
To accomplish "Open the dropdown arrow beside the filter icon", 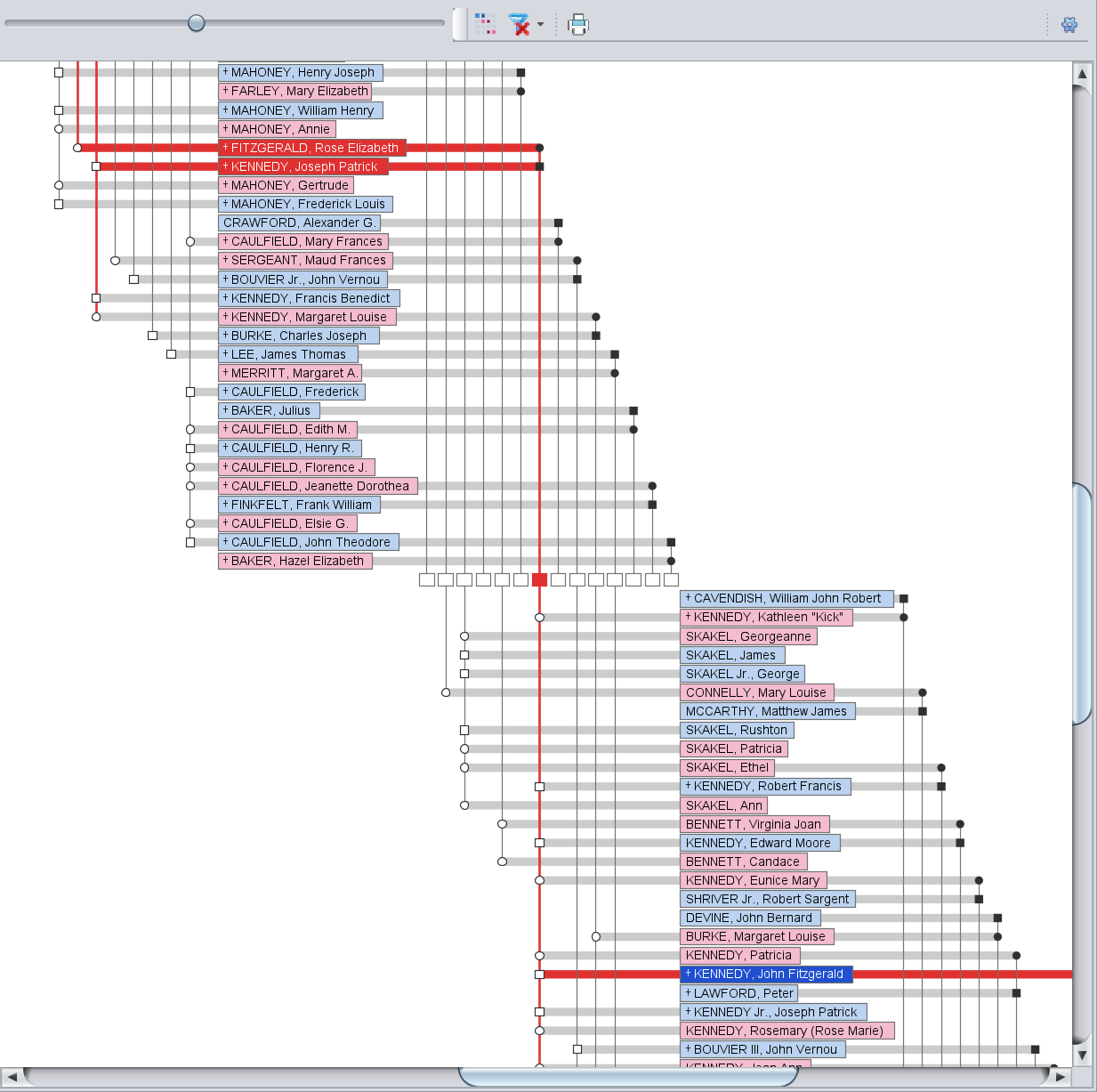I will [540, 24].
